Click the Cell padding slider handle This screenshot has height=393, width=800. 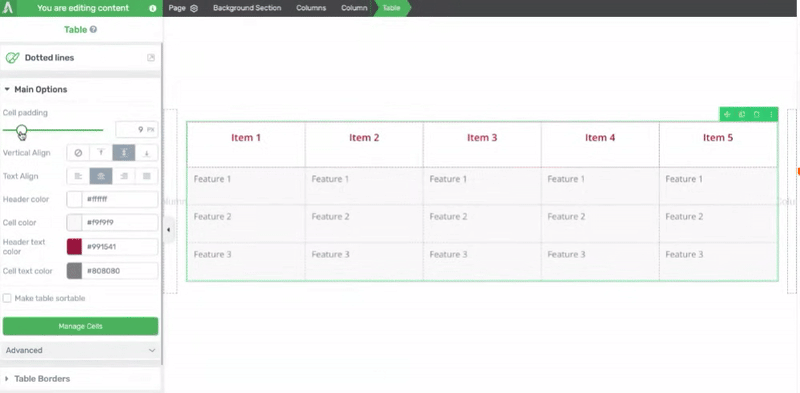click(21, 131)
